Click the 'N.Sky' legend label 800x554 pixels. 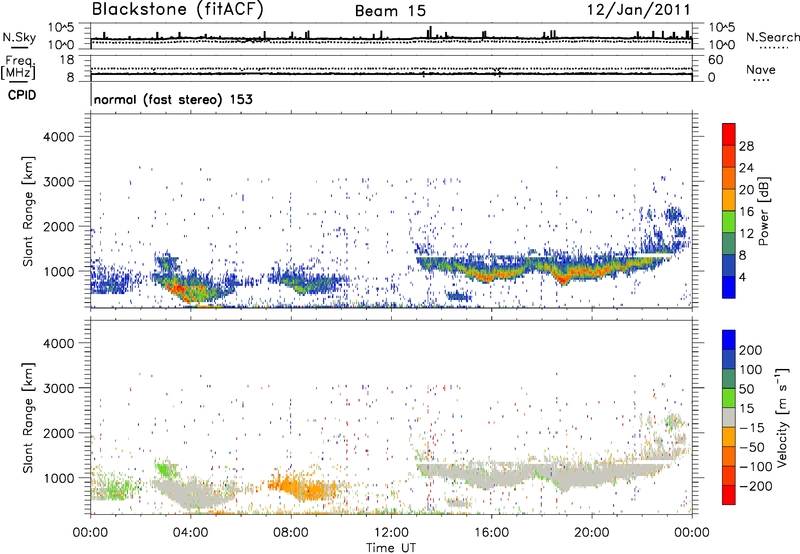click(x=19, y=37)
